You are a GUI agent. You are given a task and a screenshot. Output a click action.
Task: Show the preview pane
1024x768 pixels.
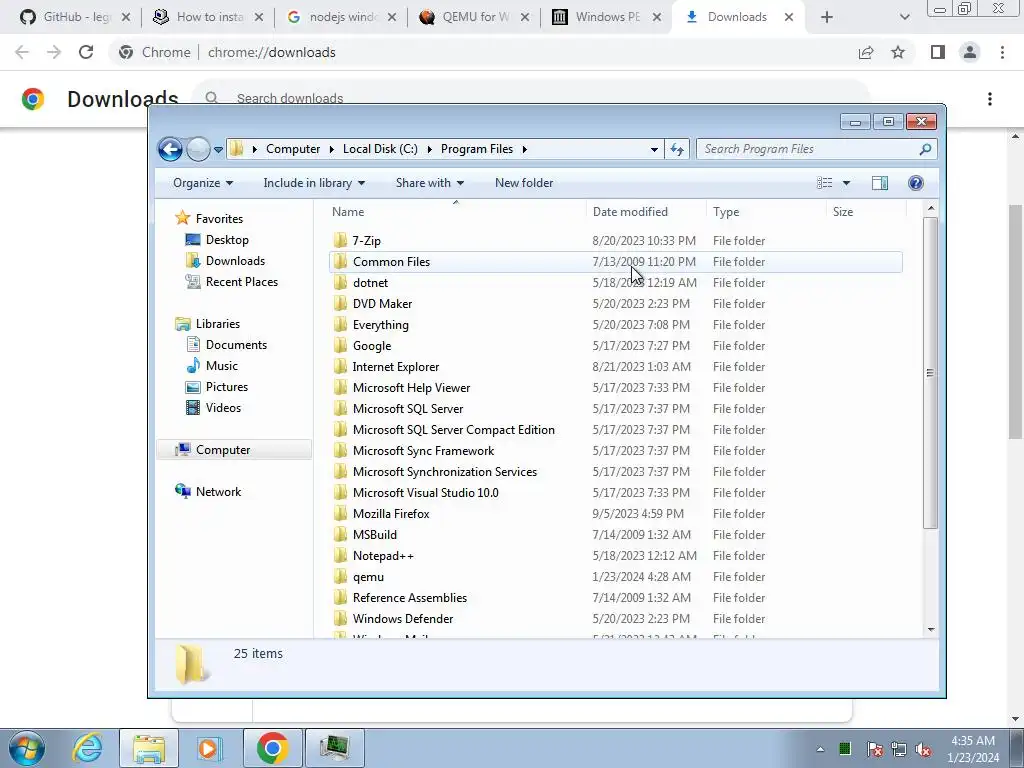[880, 183]
